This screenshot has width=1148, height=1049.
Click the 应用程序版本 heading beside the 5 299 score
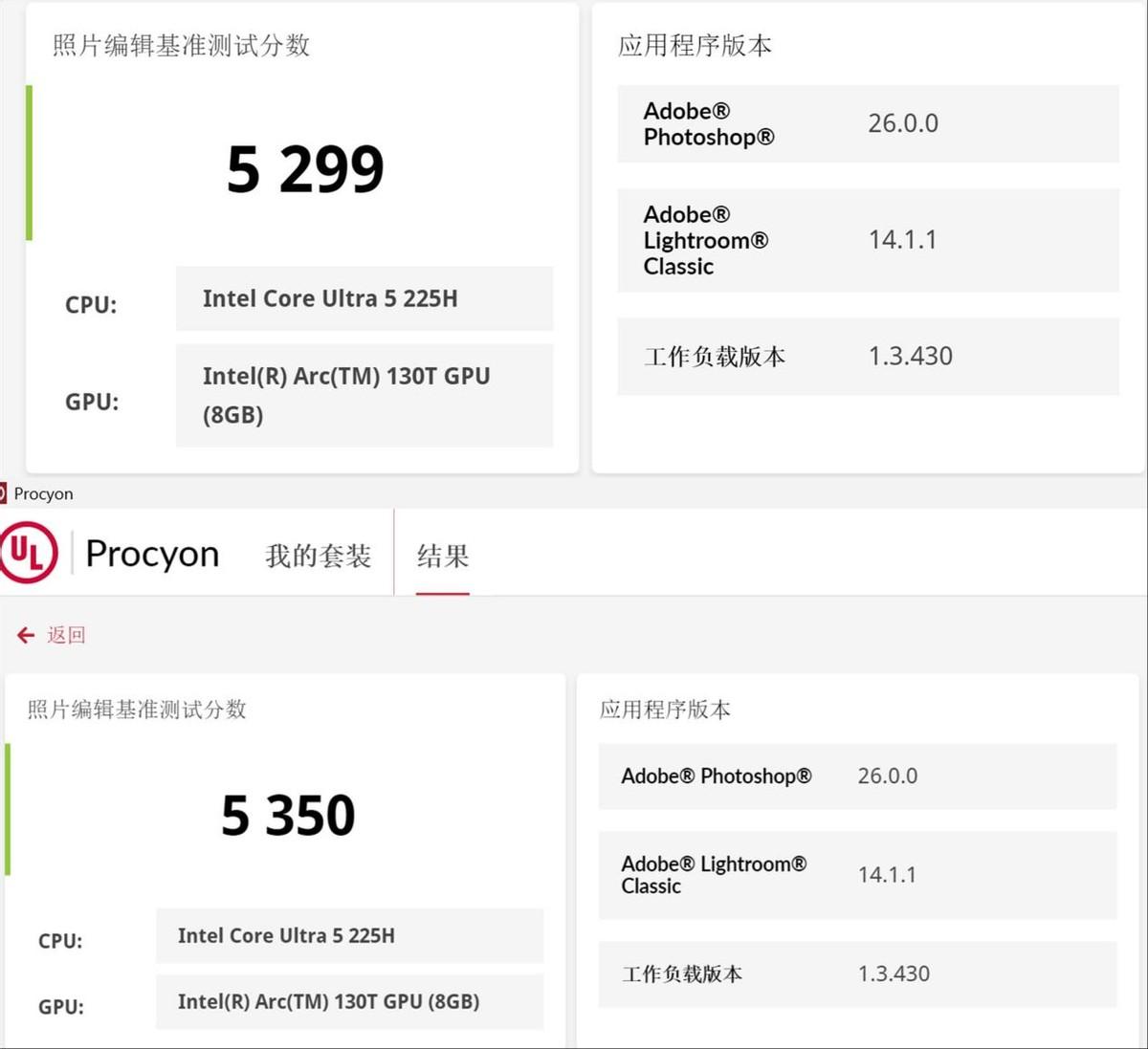point(695,46)
